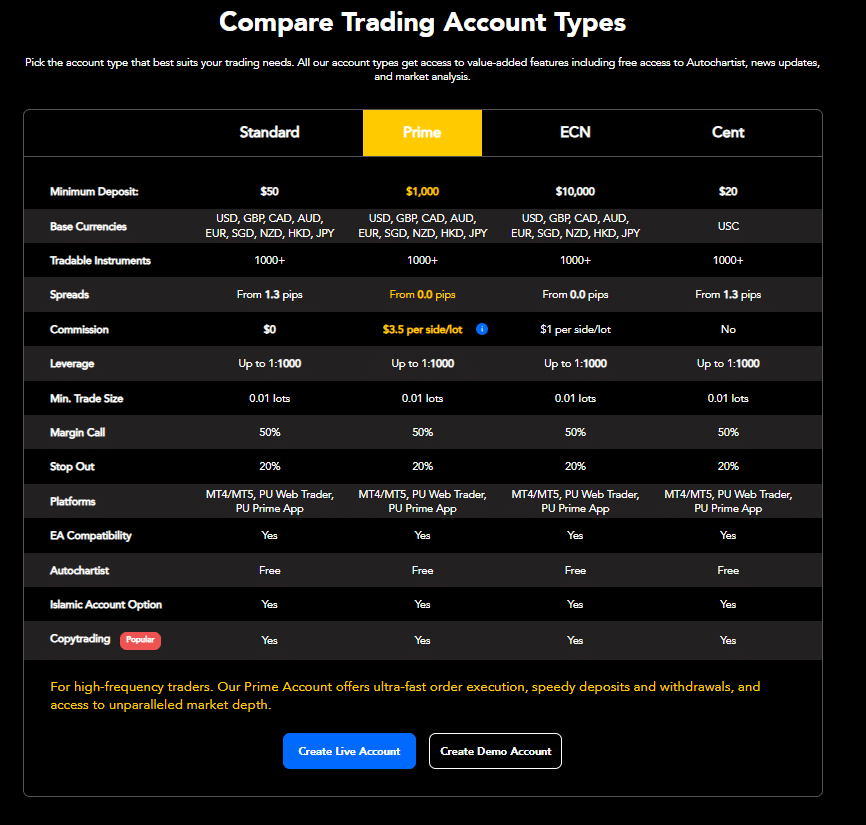Screen dimensions: 866x825
Task: Switch to the ECN account tab
Action: click(x=575, y=133)
